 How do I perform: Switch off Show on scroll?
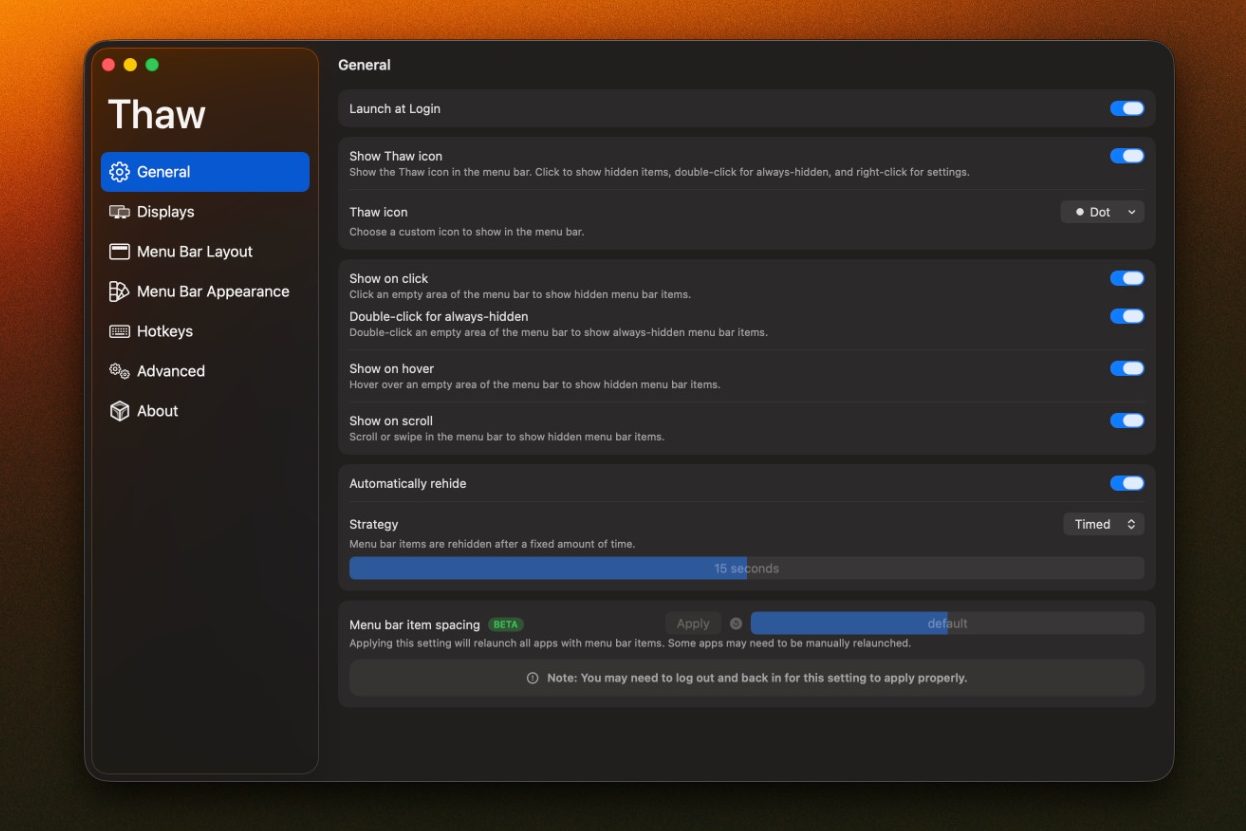pyautogui.click(x=1127, y=420)
